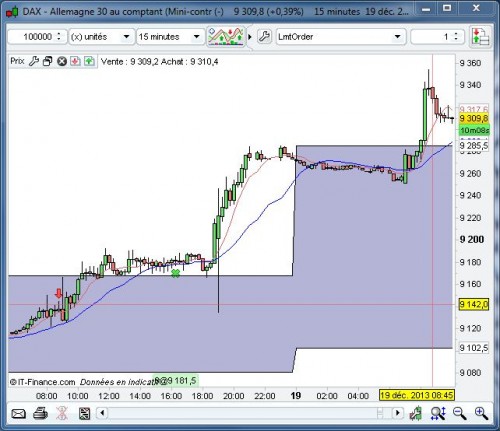
Task: Click the scrollbar right arrow below chart
Action: [397, 413]
